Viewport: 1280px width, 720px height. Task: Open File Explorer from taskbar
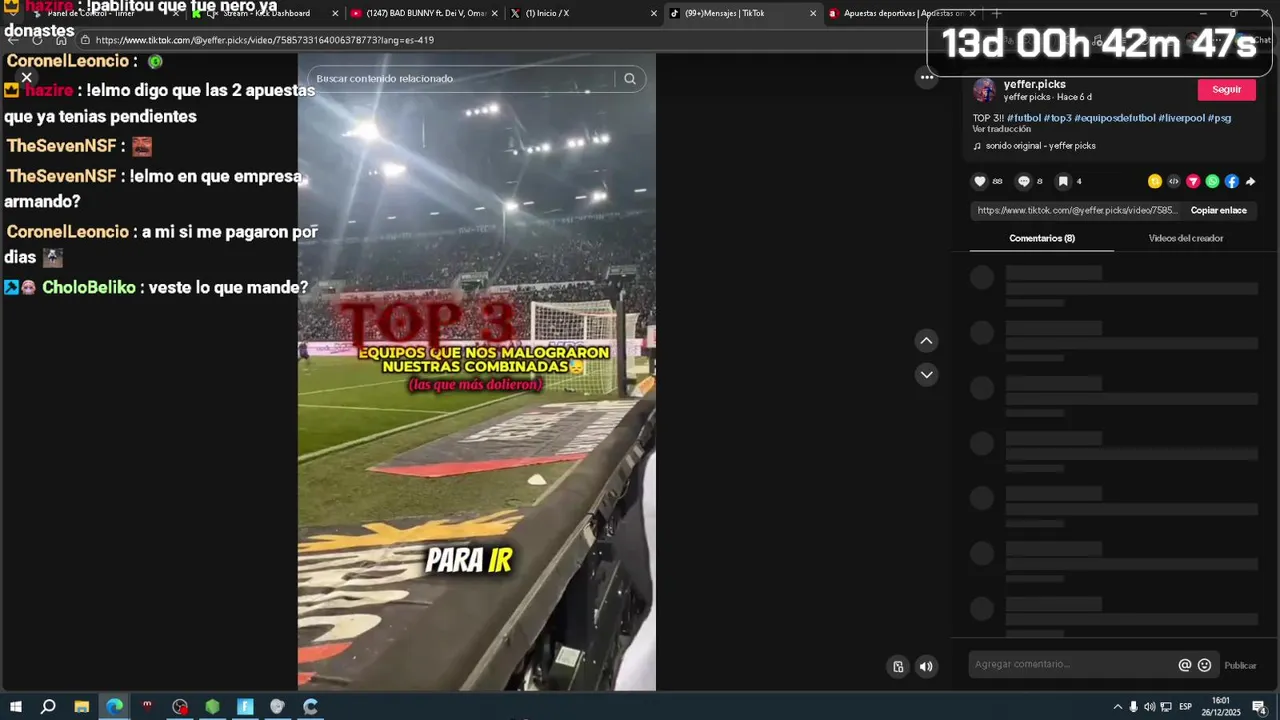click(82, 707)
